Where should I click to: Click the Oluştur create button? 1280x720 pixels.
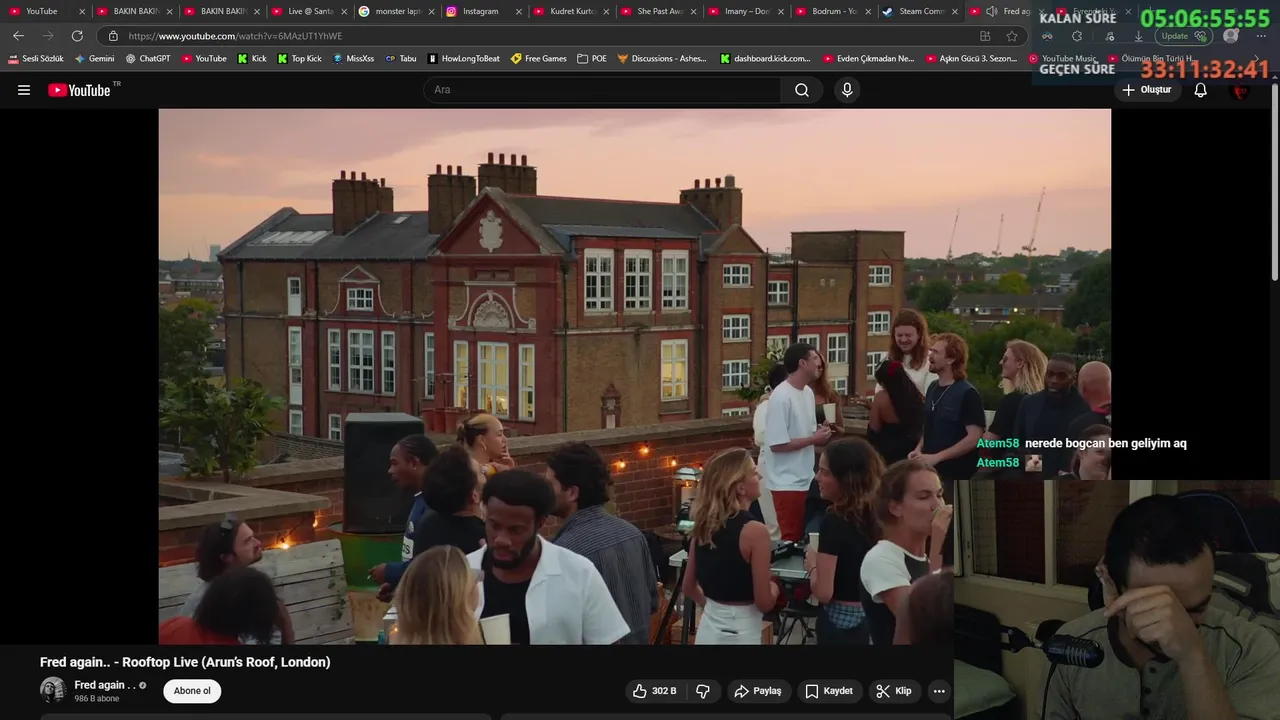click(1146, 90)
